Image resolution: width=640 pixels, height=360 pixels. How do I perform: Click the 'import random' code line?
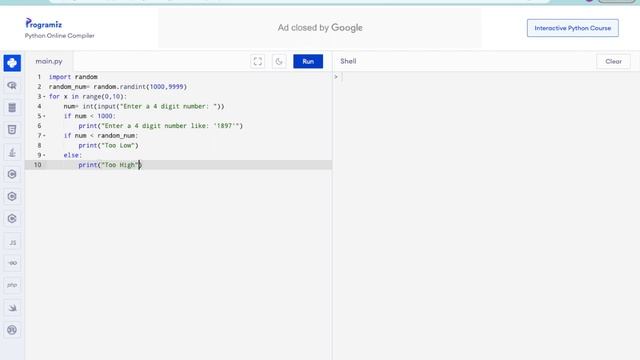pyautogui.click(x=73, y=77)
